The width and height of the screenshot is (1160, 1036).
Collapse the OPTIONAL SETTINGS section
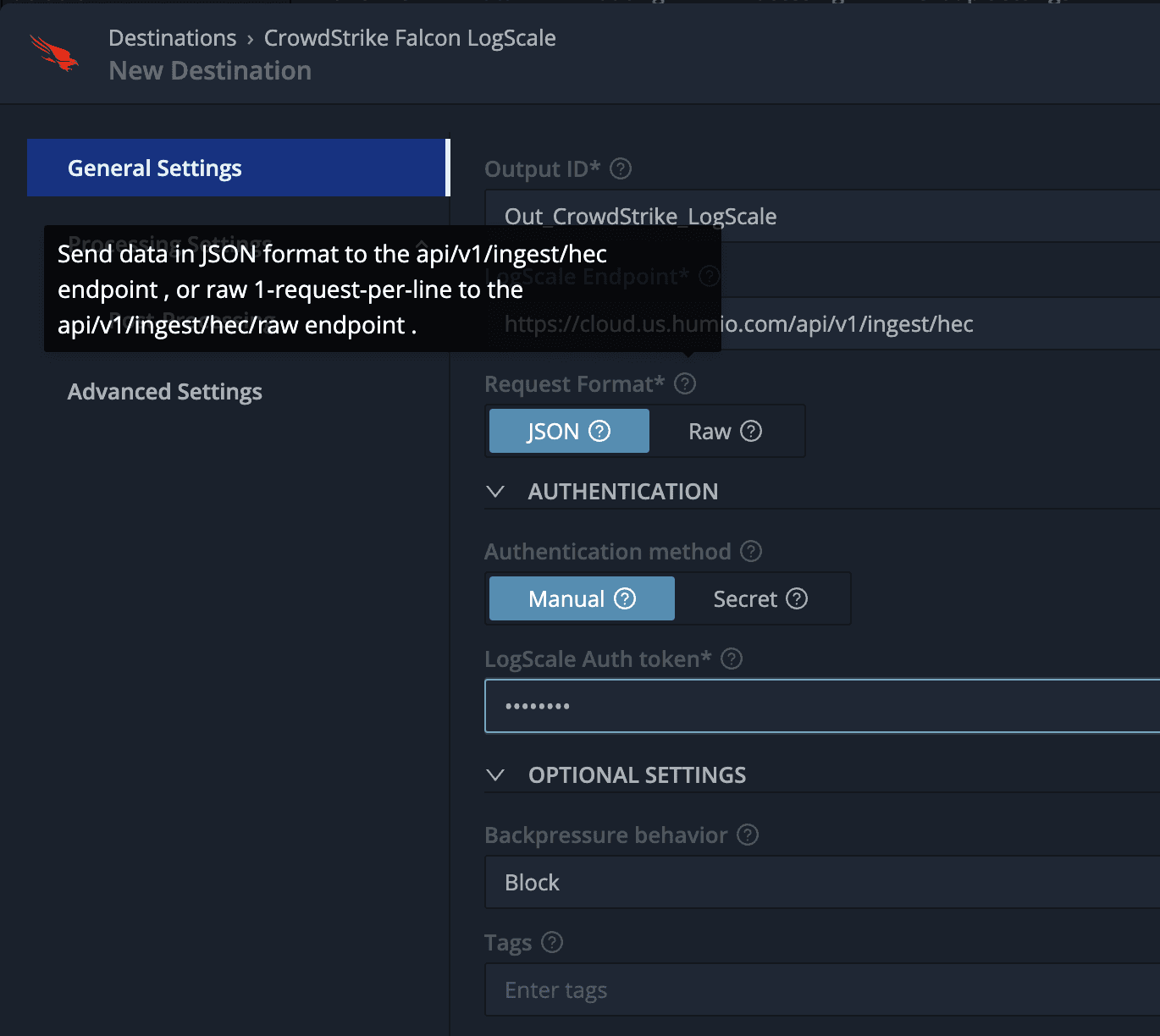(x=496, y=775)
